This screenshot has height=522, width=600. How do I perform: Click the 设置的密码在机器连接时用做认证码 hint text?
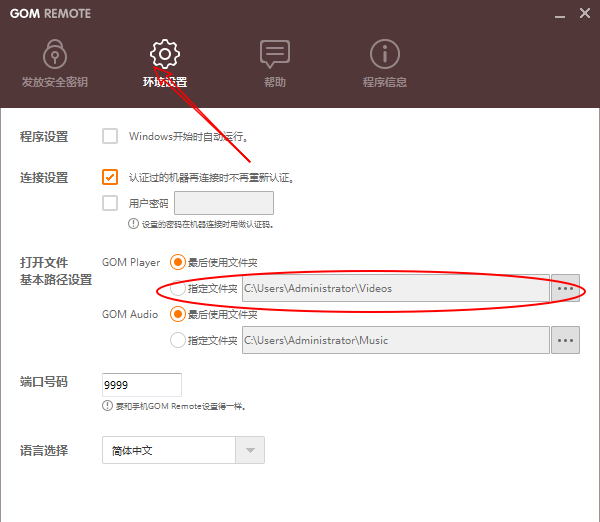point(207,224)
